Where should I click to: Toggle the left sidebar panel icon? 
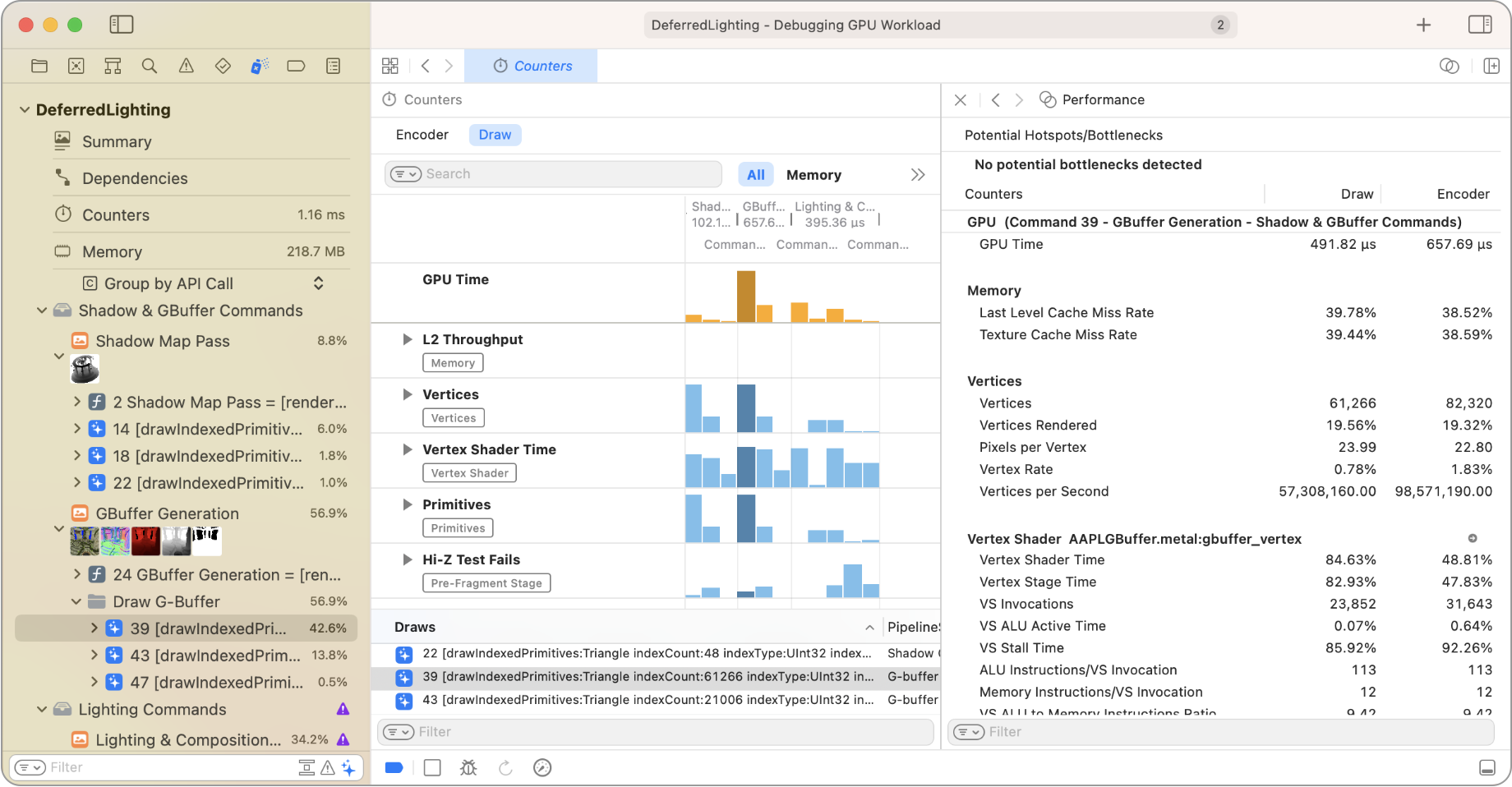point(121,25)
